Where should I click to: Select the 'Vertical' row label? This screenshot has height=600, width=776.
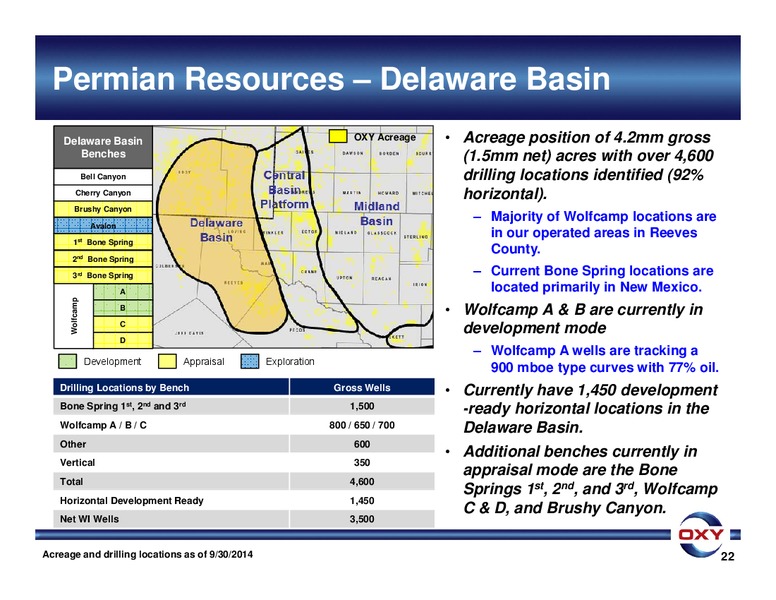click(x=77, y=463)
